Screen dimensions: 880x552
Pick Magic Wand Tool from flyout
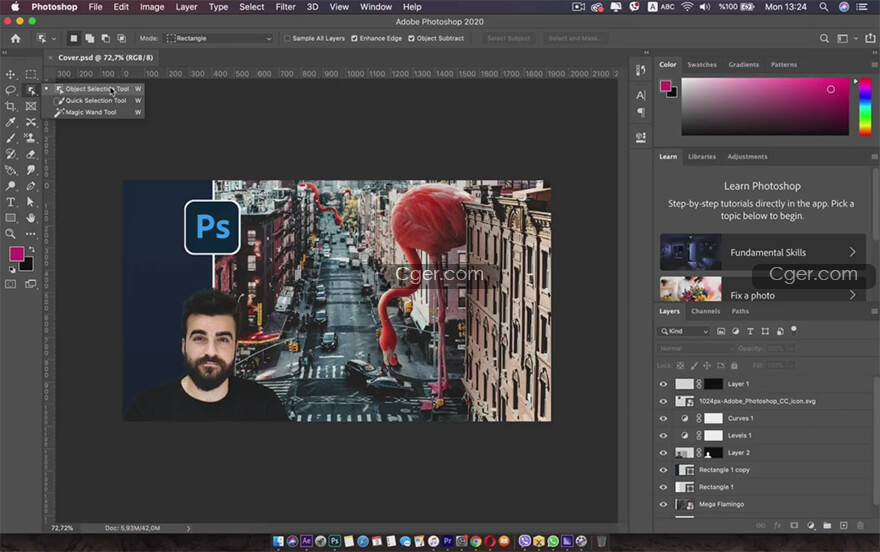tap(93, 112)
